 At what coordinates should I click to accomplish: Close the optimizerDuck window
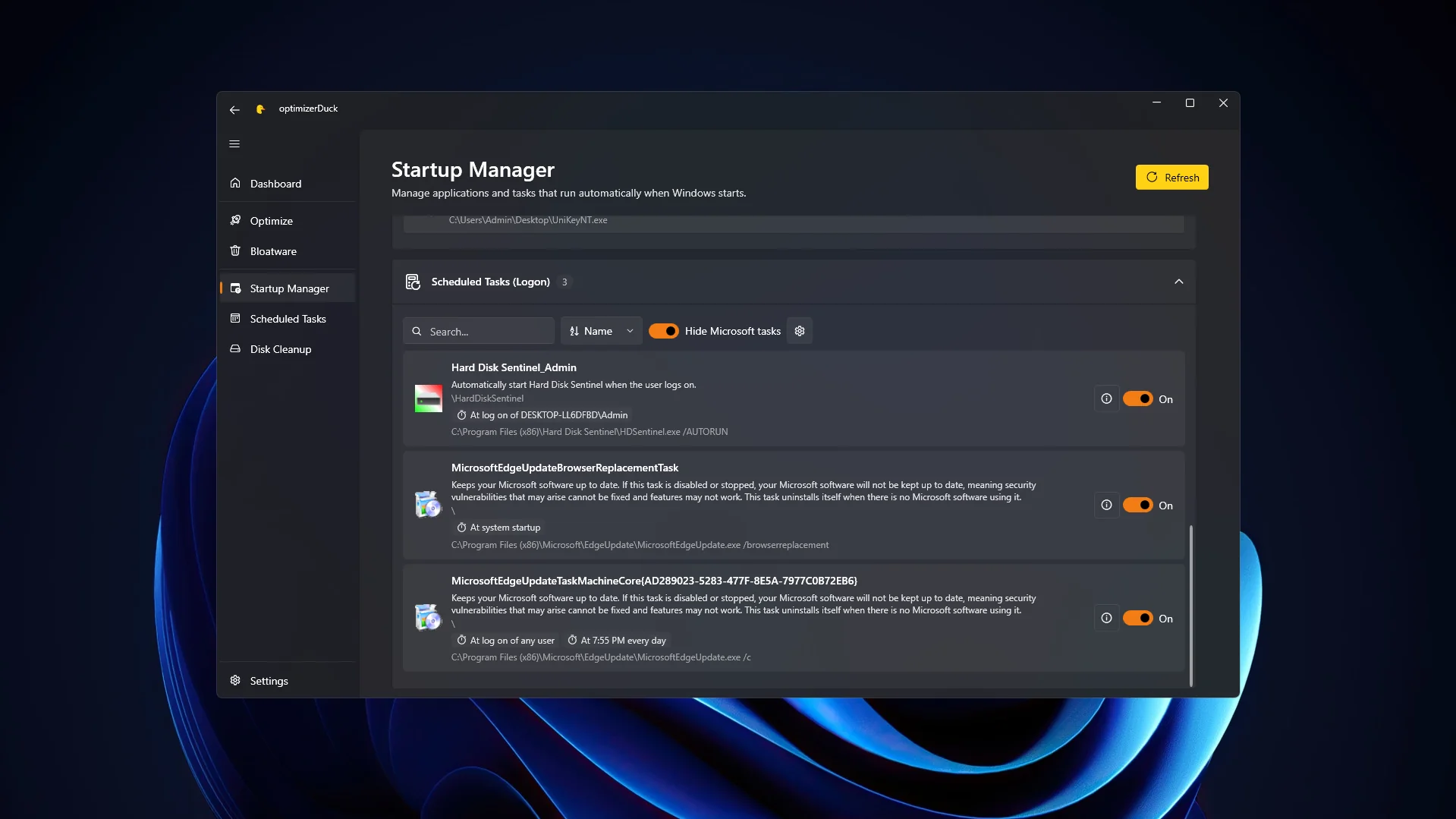[1223, 103]
